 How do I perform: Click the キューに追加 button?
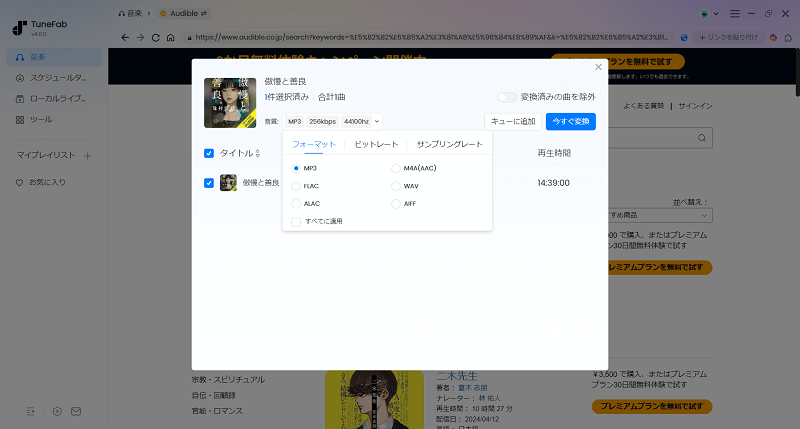pos(513,121)
